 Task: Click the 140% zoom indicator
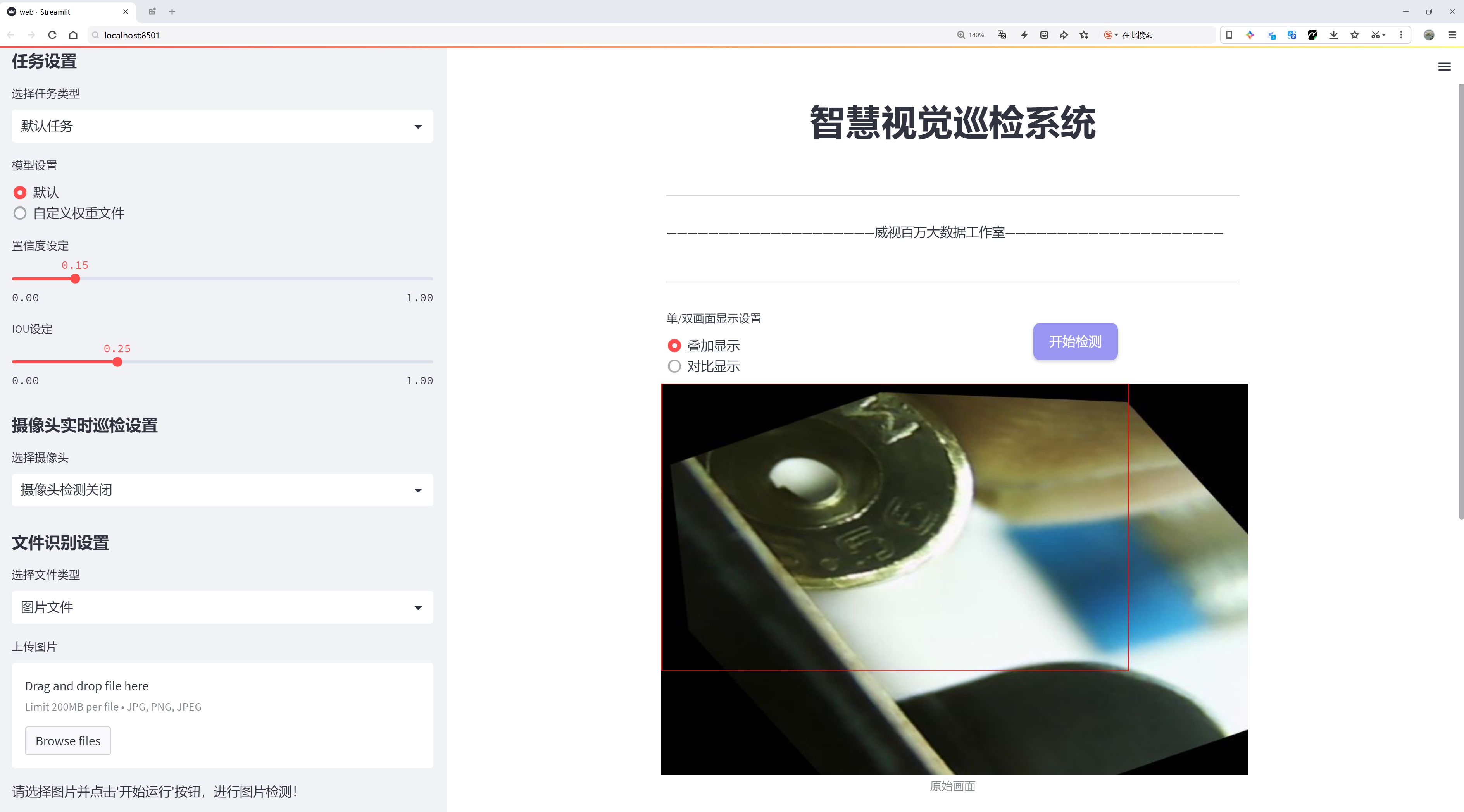(x=970, y=35)
